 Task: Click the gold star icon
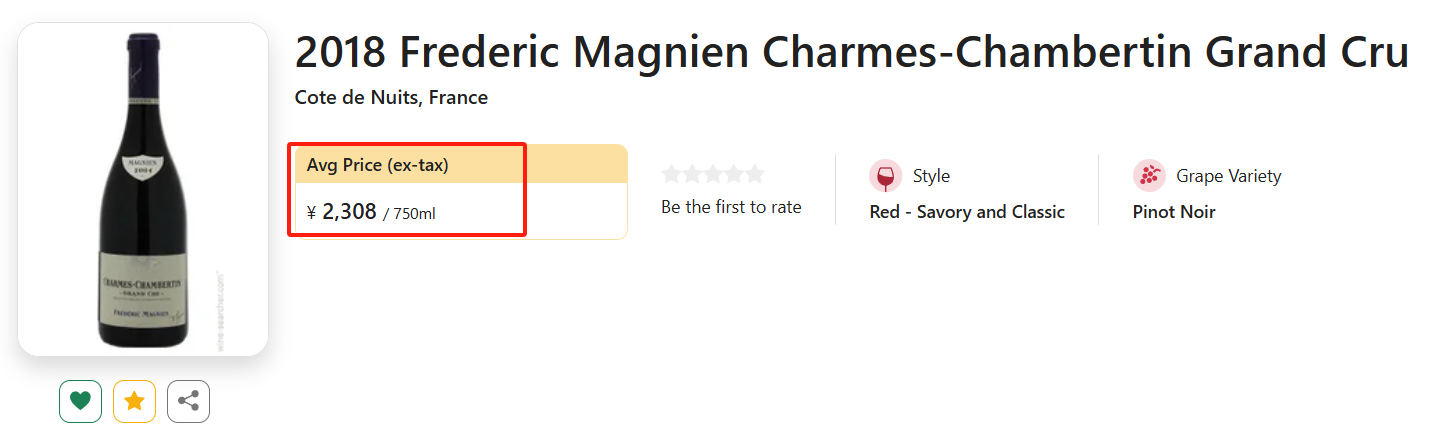tap(134, 402)
